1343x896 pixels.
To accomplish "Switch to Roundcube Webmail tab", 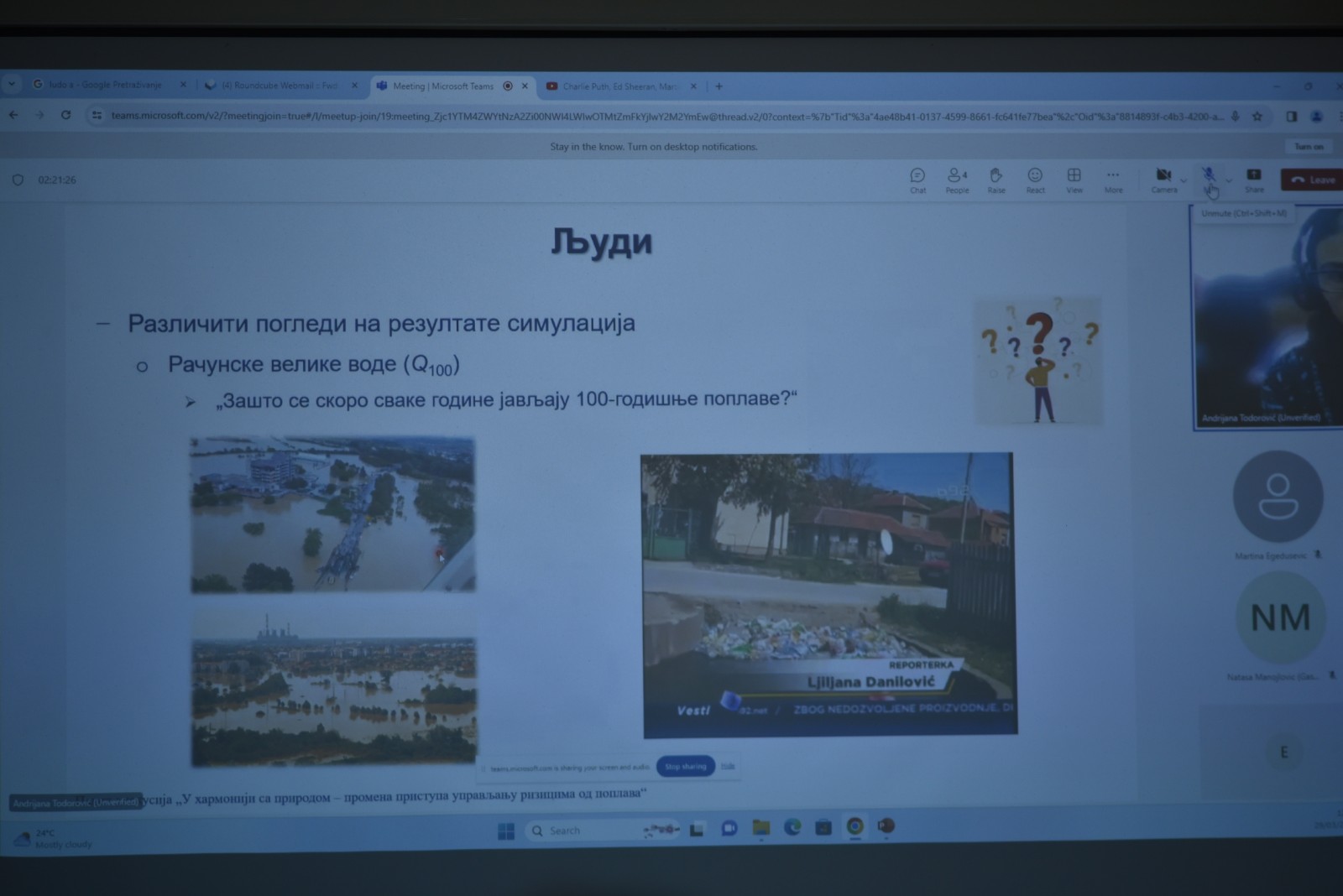I will tap(280, 86).
